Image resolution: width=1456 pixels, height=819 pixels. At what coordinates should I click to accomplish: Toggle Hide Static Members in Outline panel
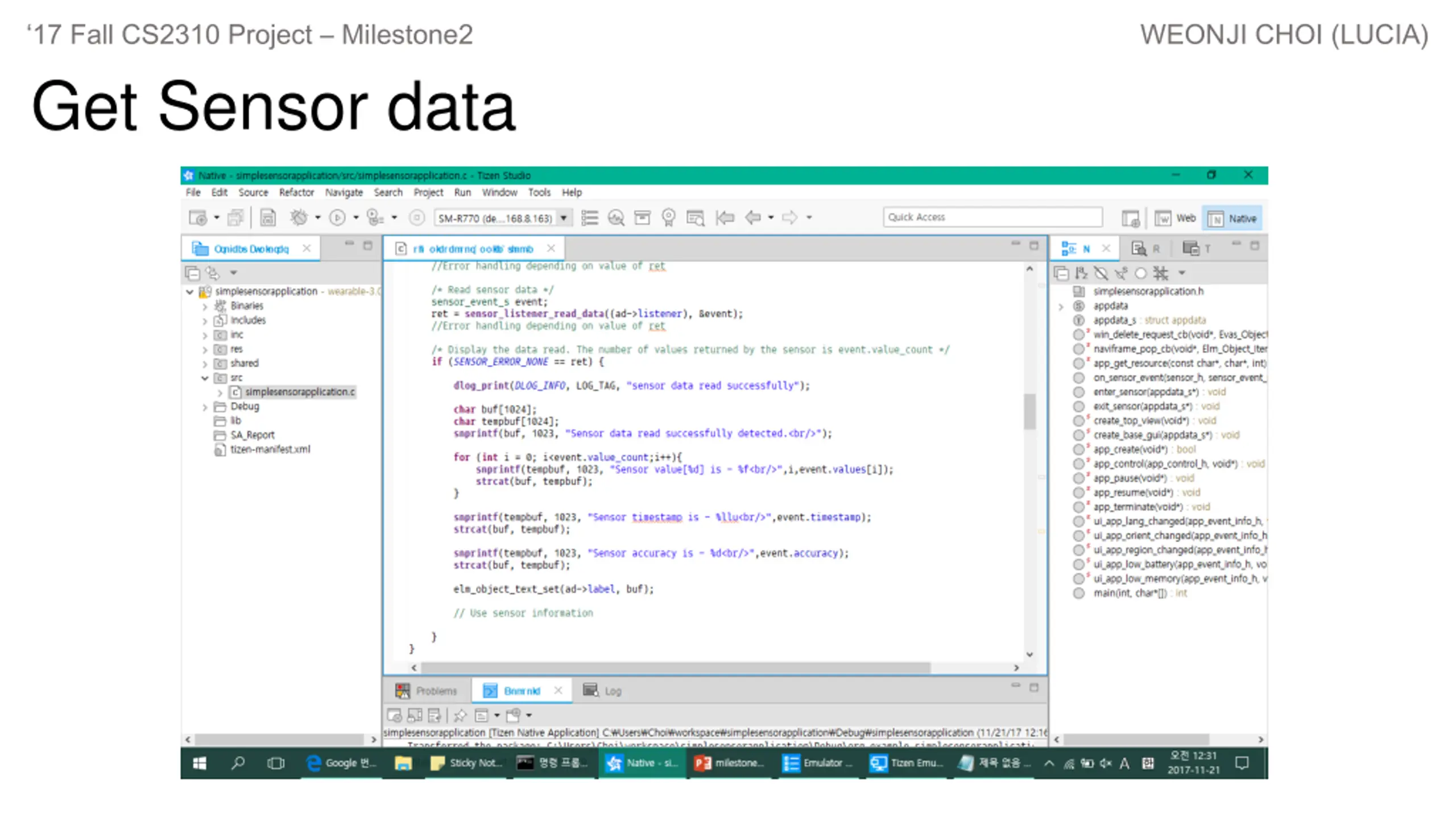pos(1121,274)
